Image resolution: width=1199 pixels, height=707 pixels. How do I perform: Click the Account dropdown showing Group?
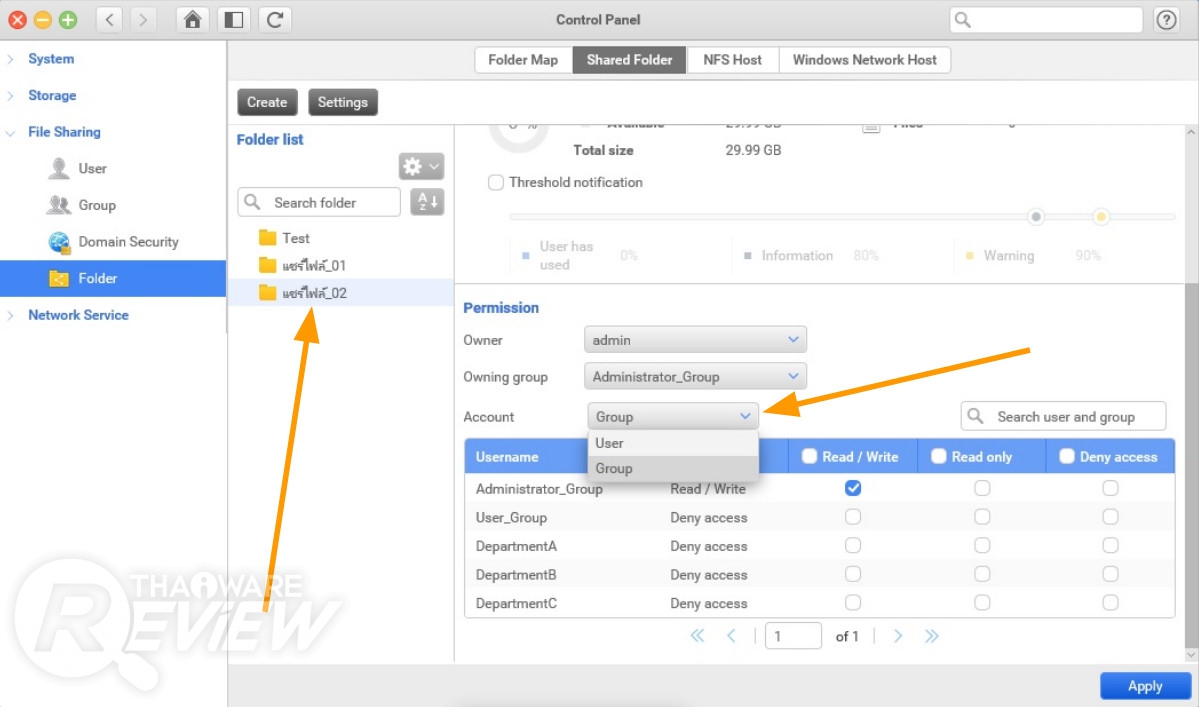pos(673,417)
